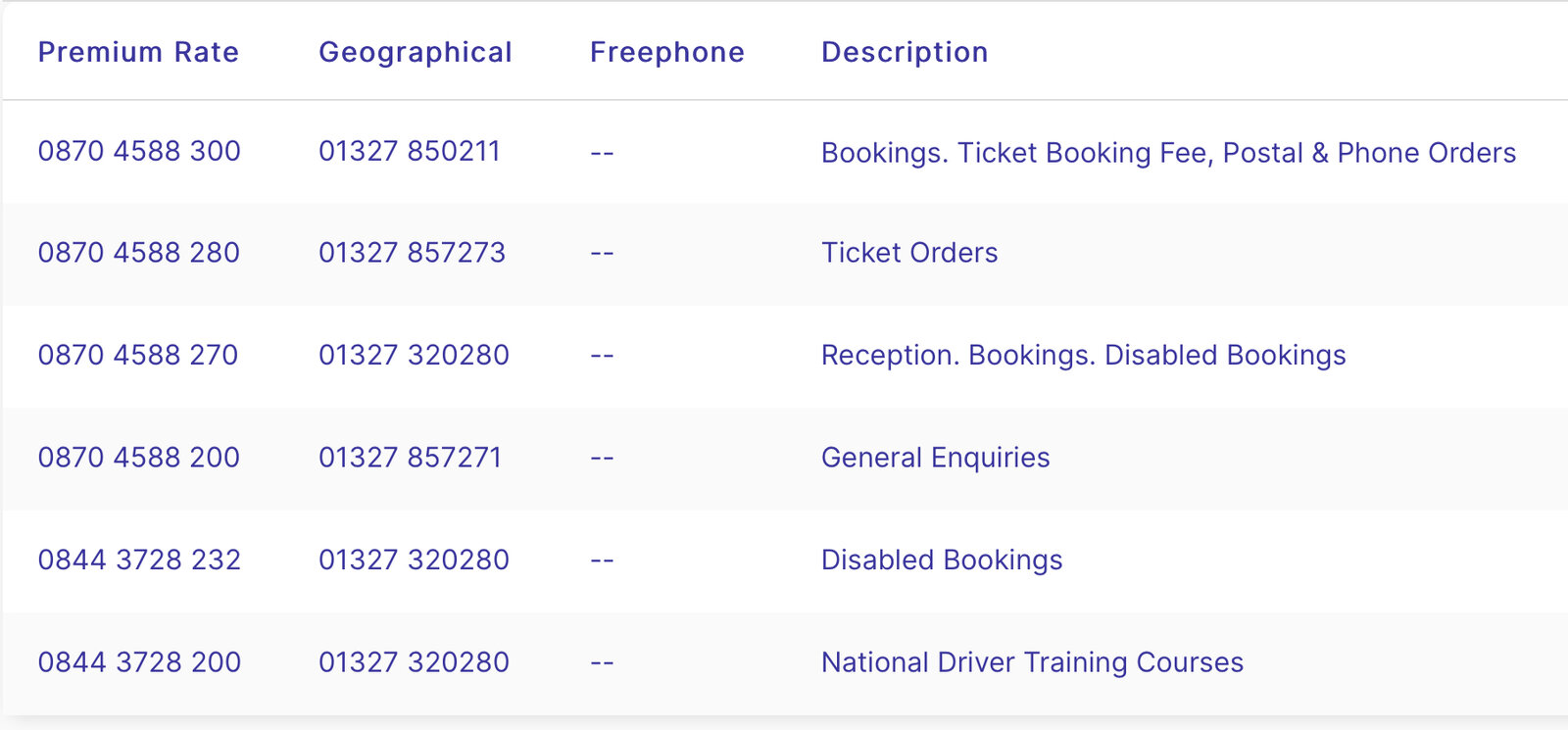The image size is (1568, 730).
Task: Click the Premium Rate column header
Action: click(x=138, y=52)
